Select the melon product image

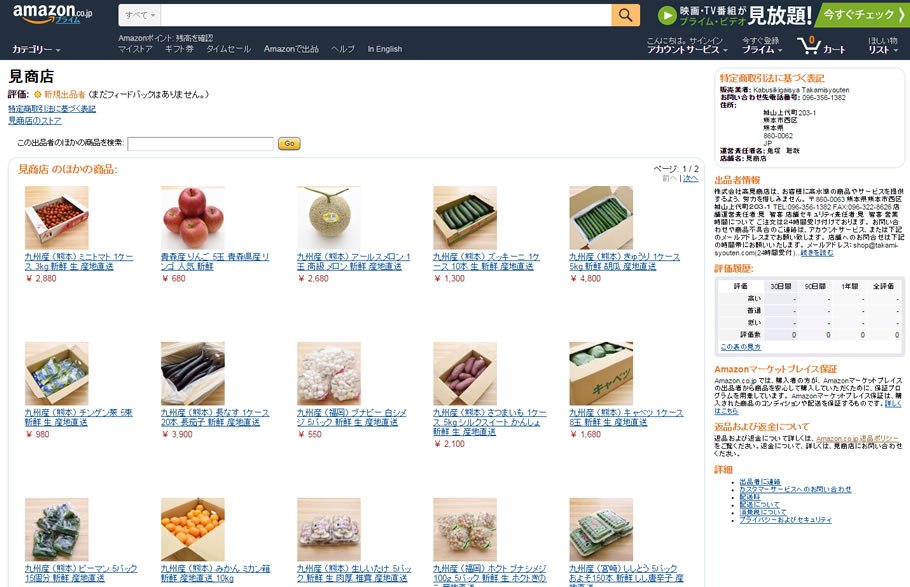click(x=328, y=217)
